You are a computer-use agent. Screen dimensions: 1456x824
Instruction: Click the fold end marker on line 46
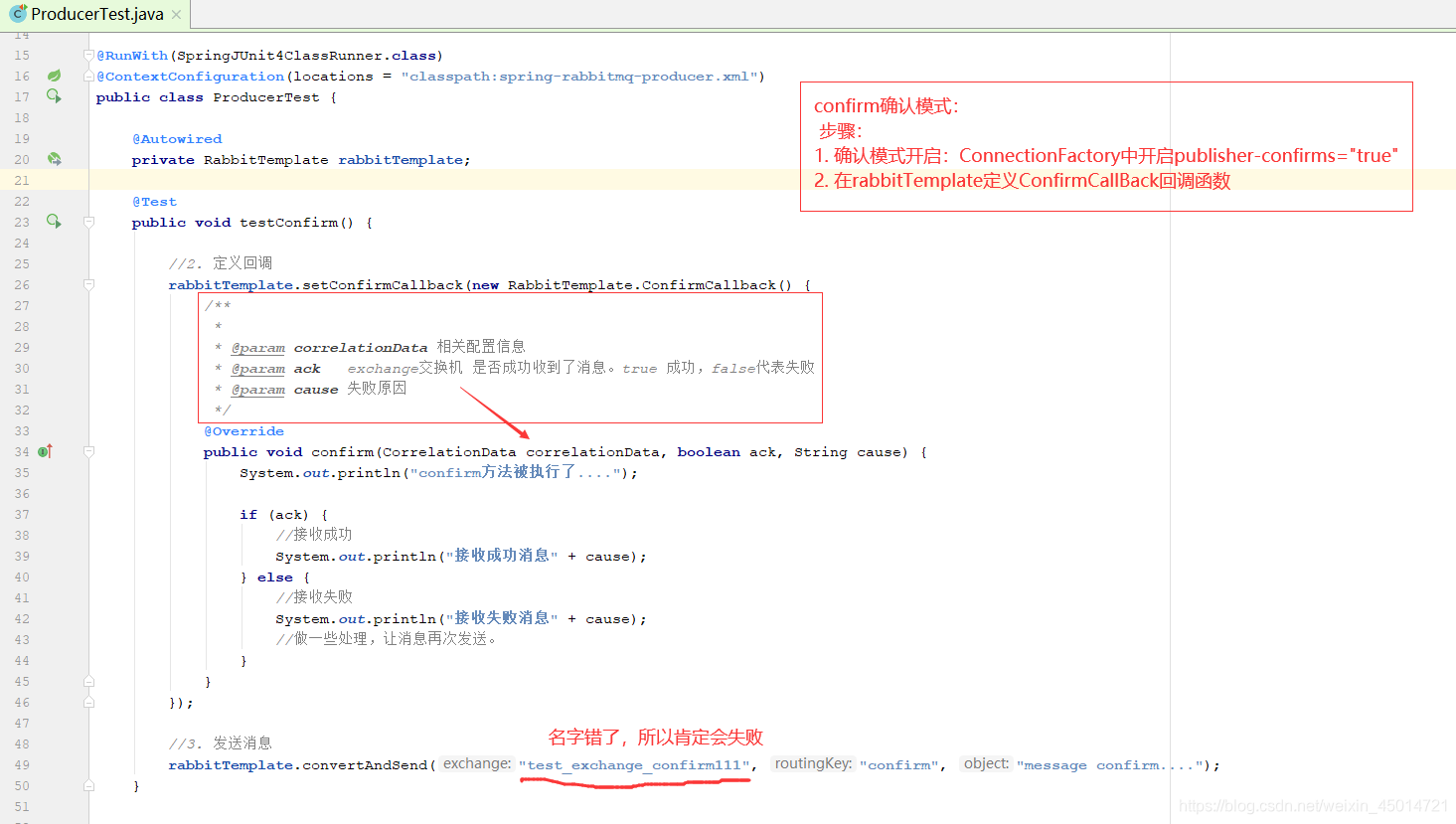click(x=88, y=703)
